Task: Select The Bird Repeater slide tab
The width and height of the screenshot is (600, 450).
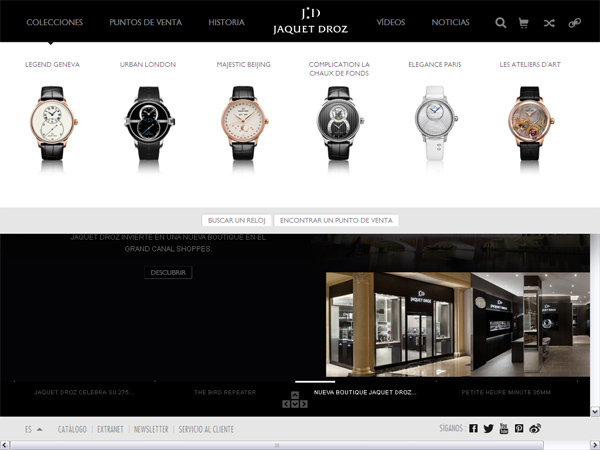Action: pyautogui.click(x=225, y=392)
